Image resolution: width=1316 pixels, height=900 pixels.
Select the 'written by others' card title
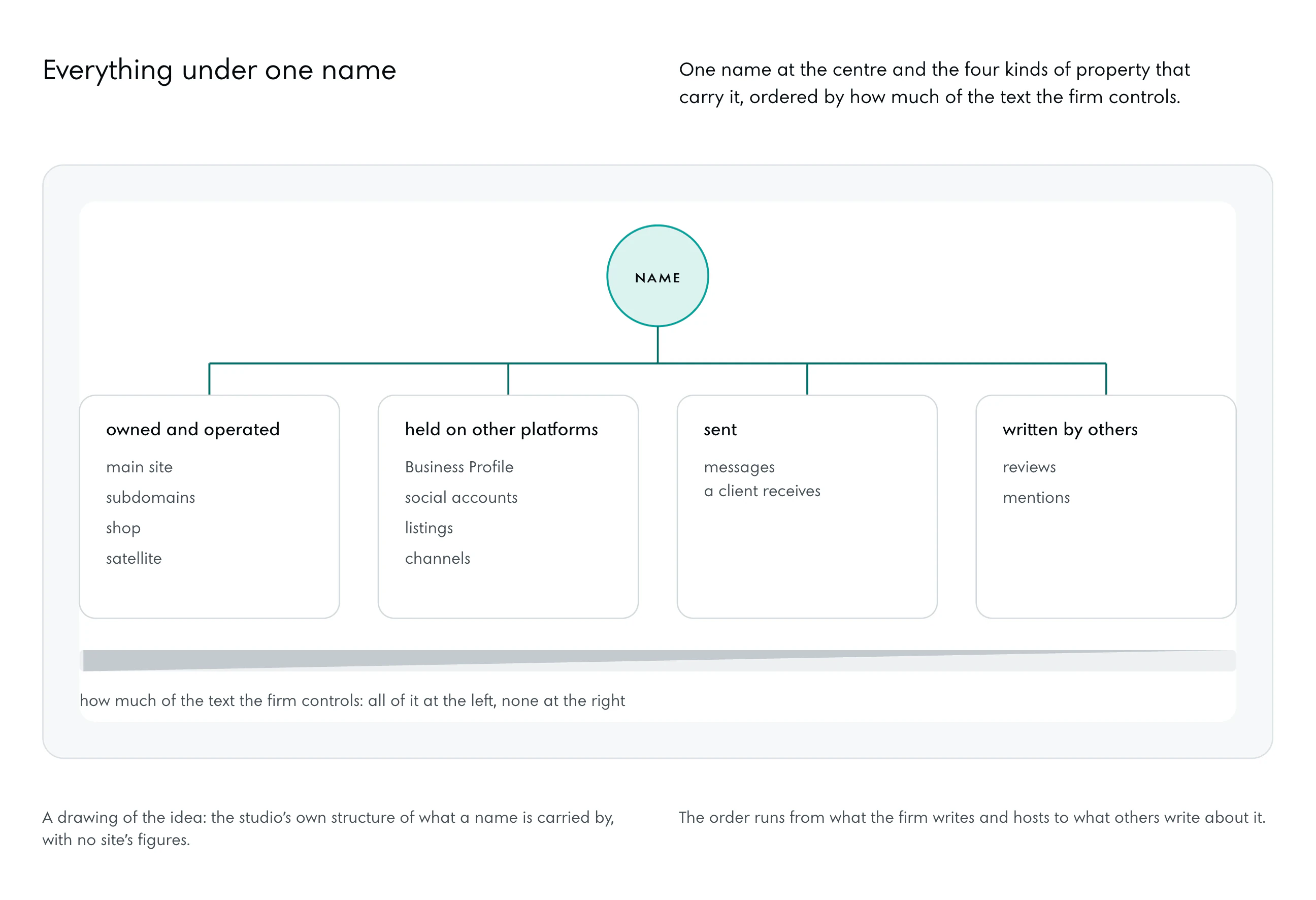[1070, 429]
